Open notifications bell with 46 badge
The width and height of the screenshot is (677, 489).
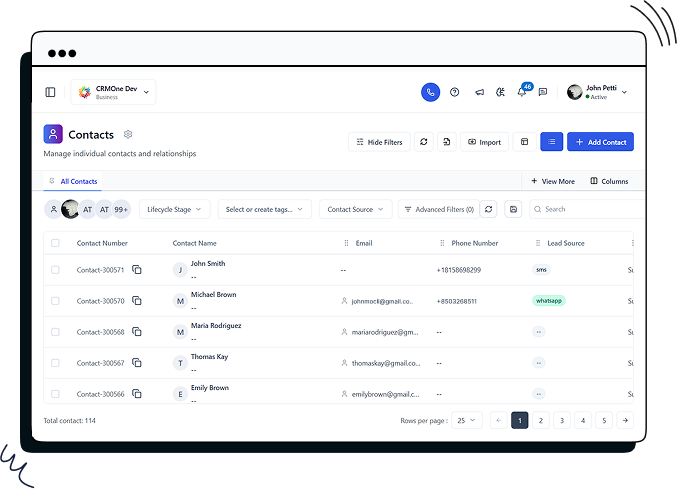(521, 92)
